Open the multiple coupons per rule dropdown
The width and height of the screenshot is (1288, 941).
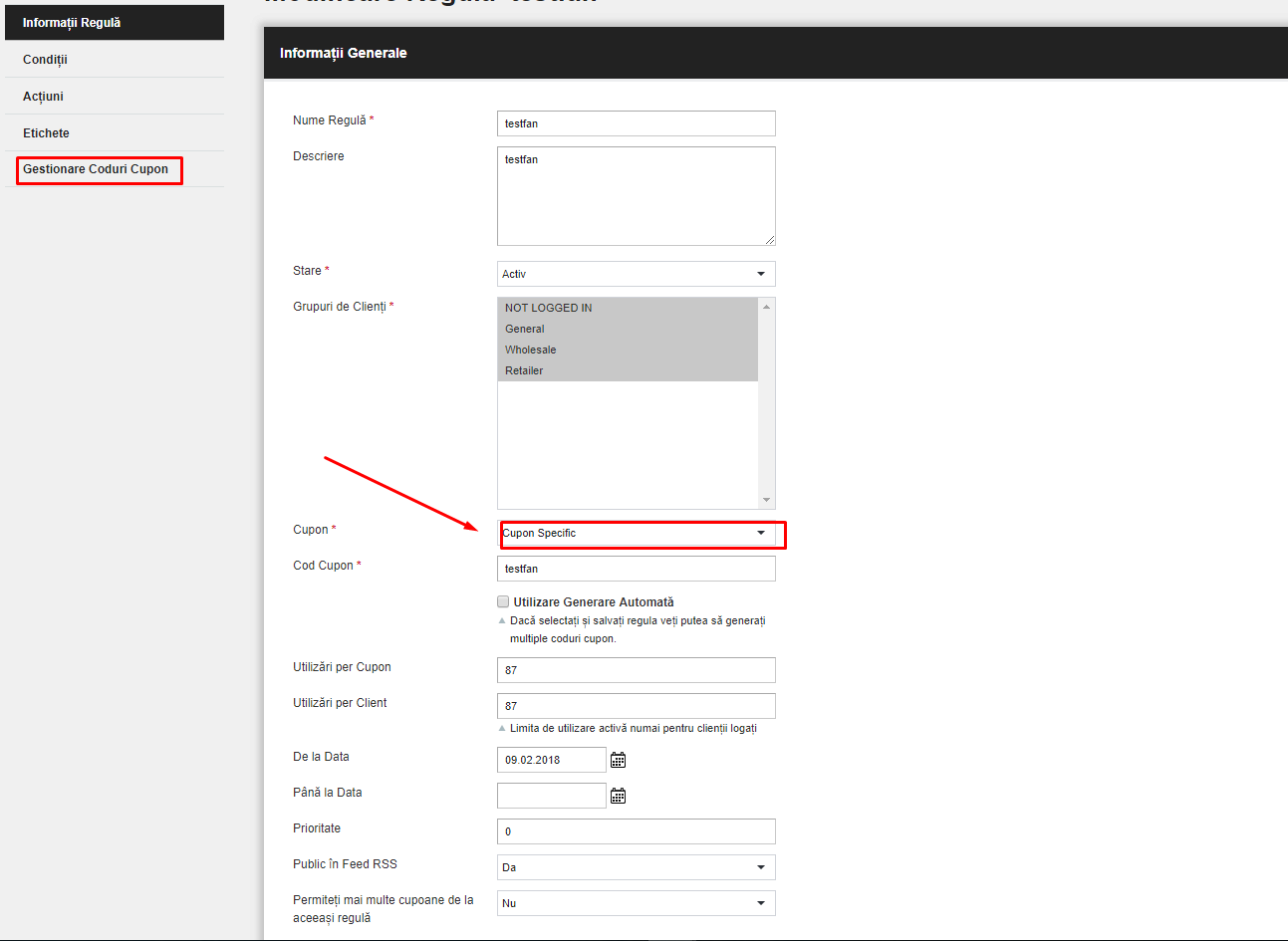click(636, 903)
